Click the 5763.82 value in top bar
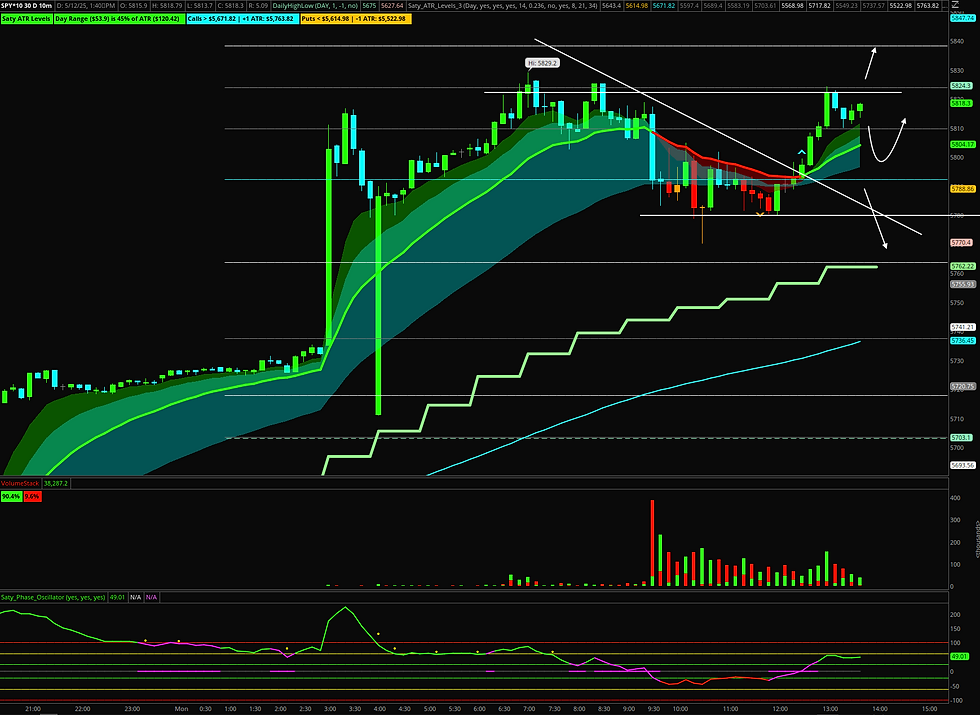 click(x=928, y=6)
